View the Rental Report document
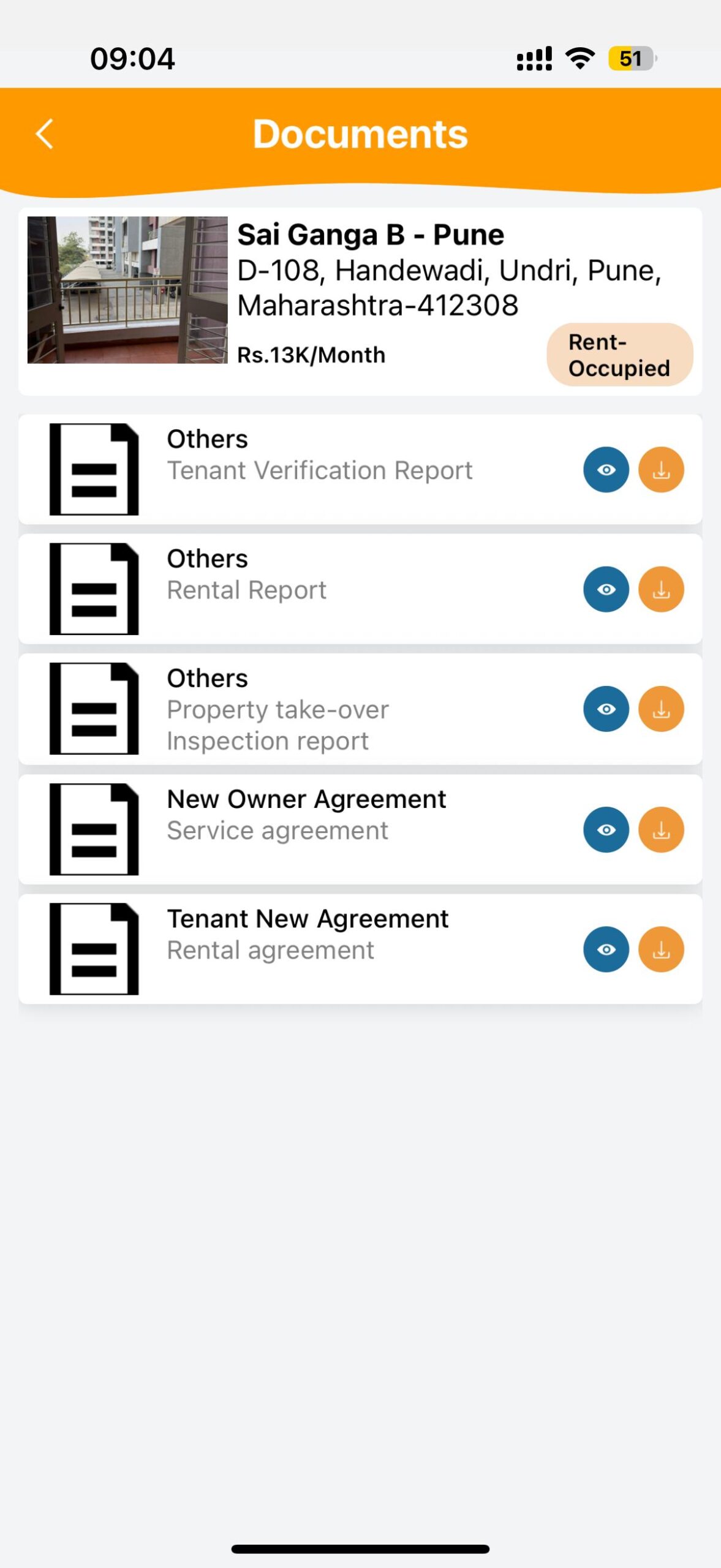The width and height of the screenshot is (721, 1568). 606,589
